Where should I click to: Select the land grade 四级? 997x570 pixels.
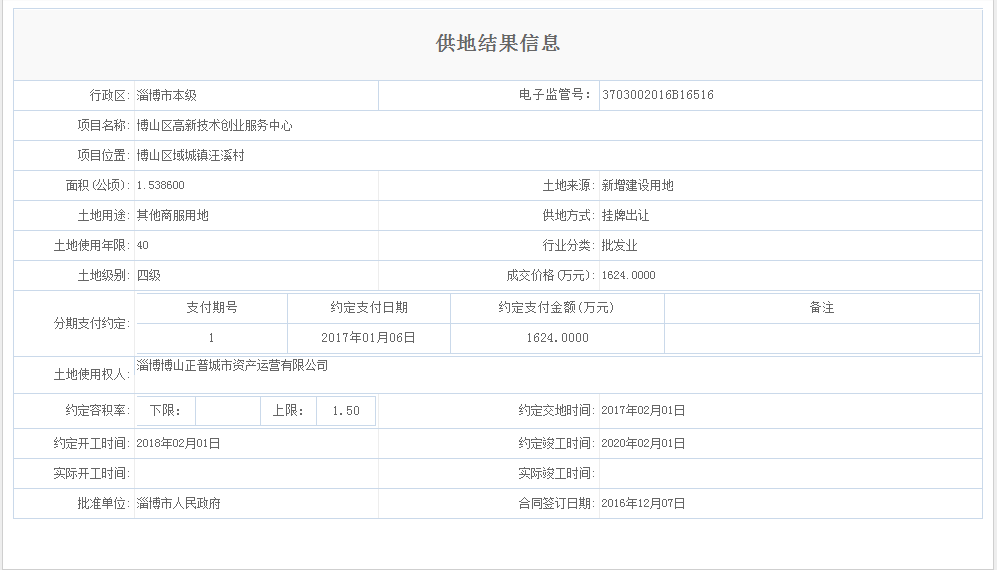point(149,275)
